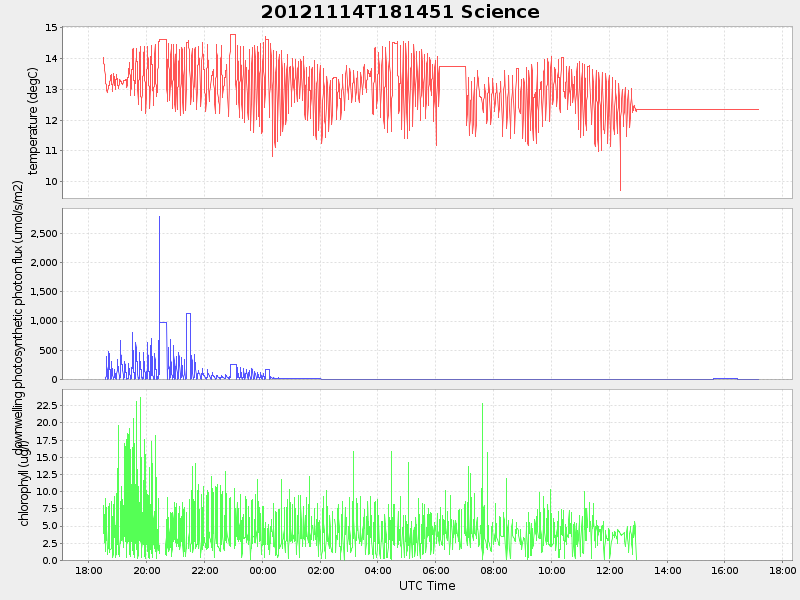Click the '00:00' time axis tick

click(263, 570)
